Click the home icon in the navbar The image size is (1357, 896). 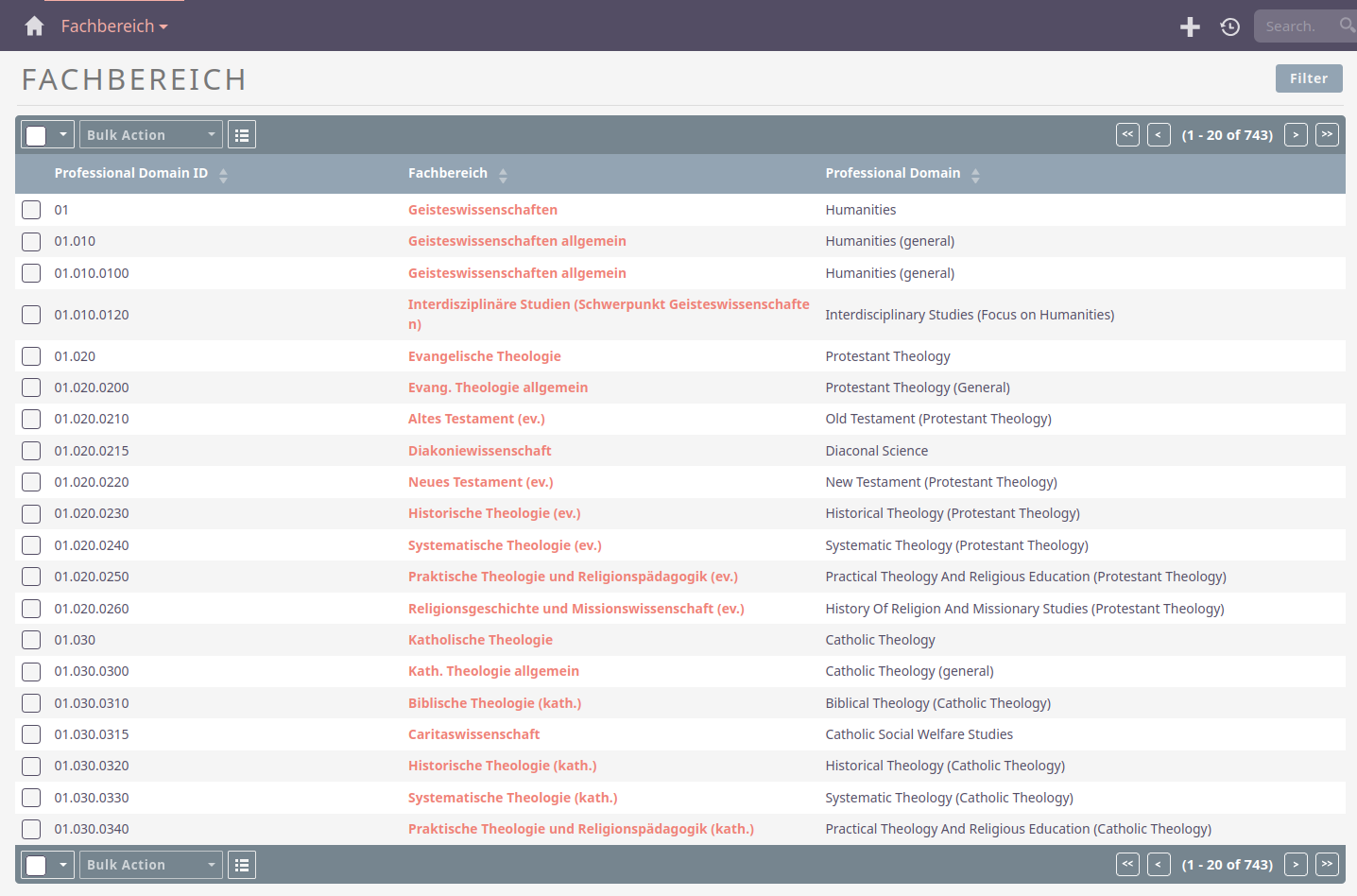coord(35,26)
